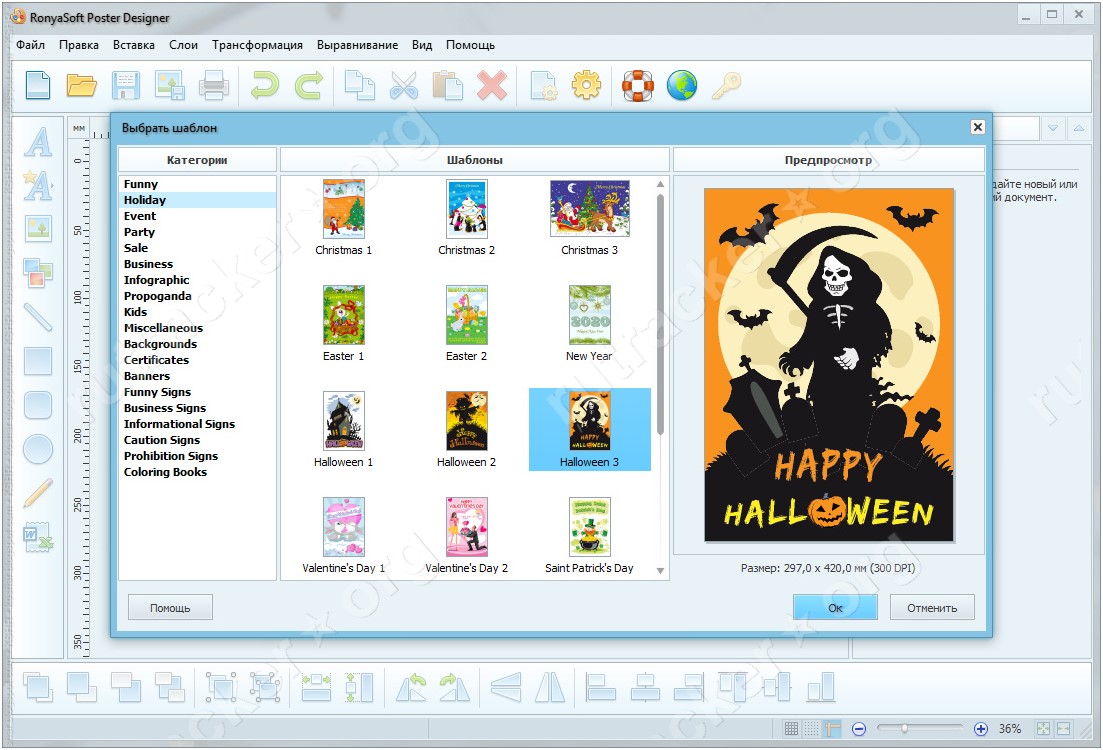Redo the last undone action
Image resolution: width=1103 pixels, height=750 pixels.
point(309,85)
